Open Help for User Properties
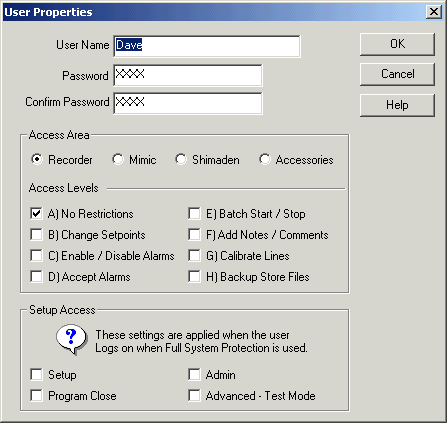 tap(397, 105)
